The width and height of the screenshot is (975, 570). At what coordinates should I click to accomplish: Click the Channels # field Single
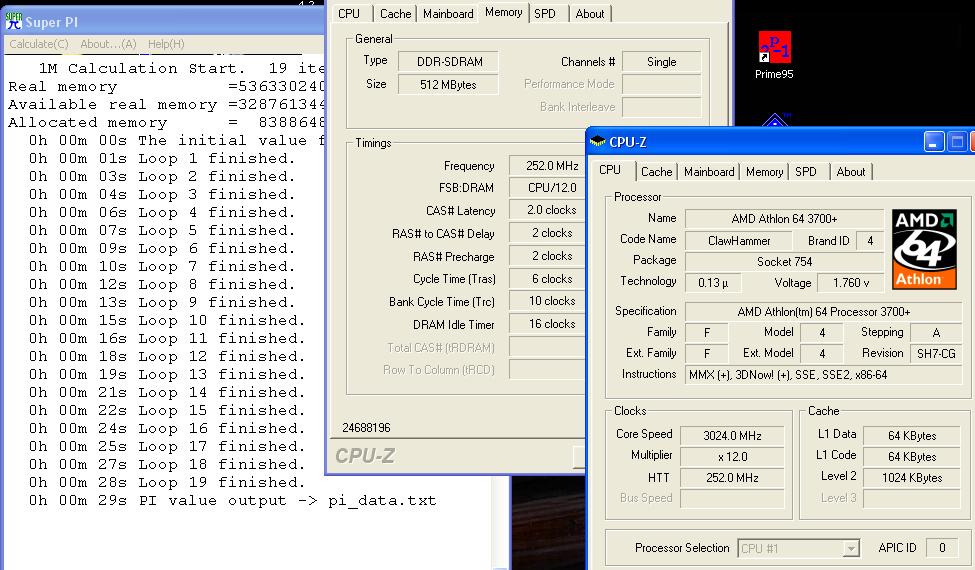(662, 62)
